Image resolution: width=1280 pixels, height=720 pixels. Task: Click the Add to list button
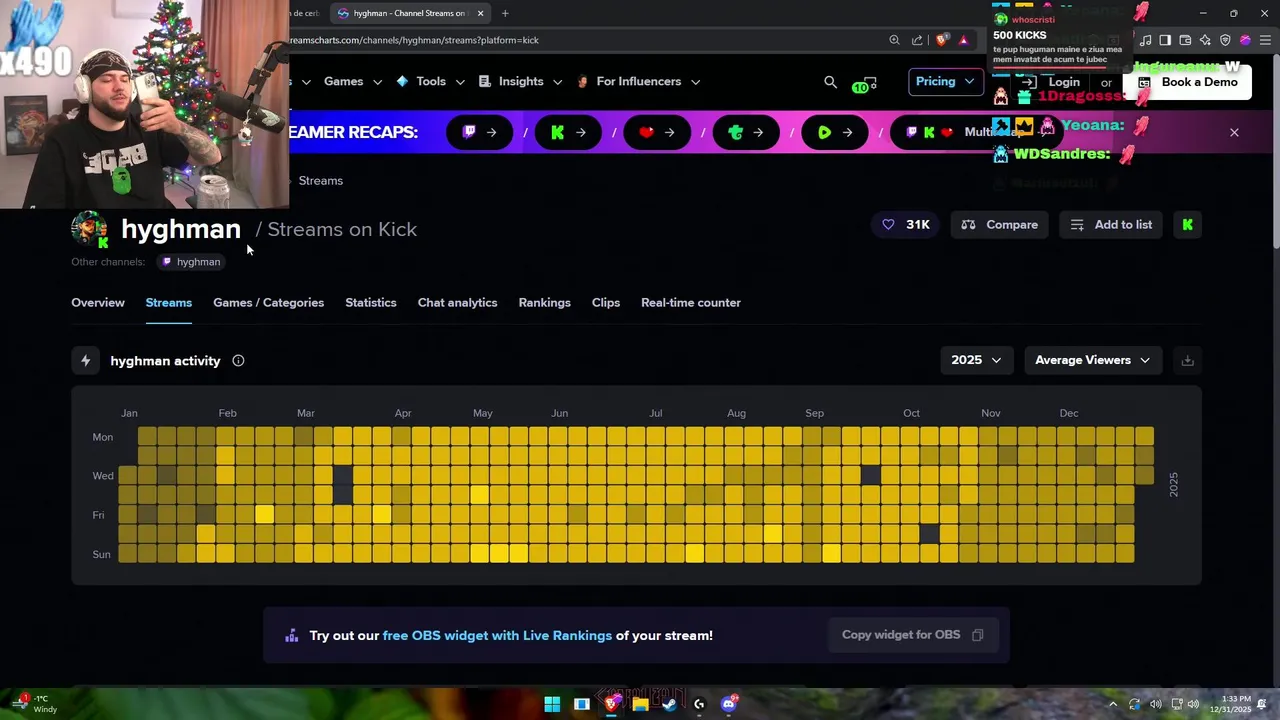1111,225
